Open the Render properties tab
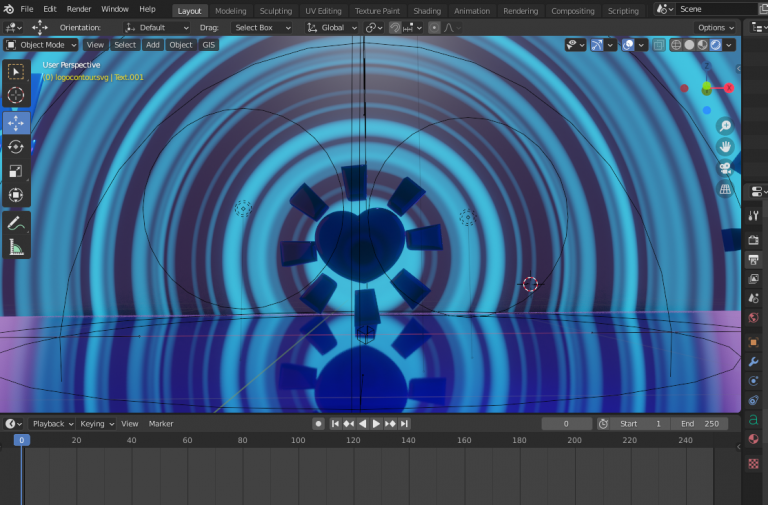Screen dimensions: 768x505 753,240
